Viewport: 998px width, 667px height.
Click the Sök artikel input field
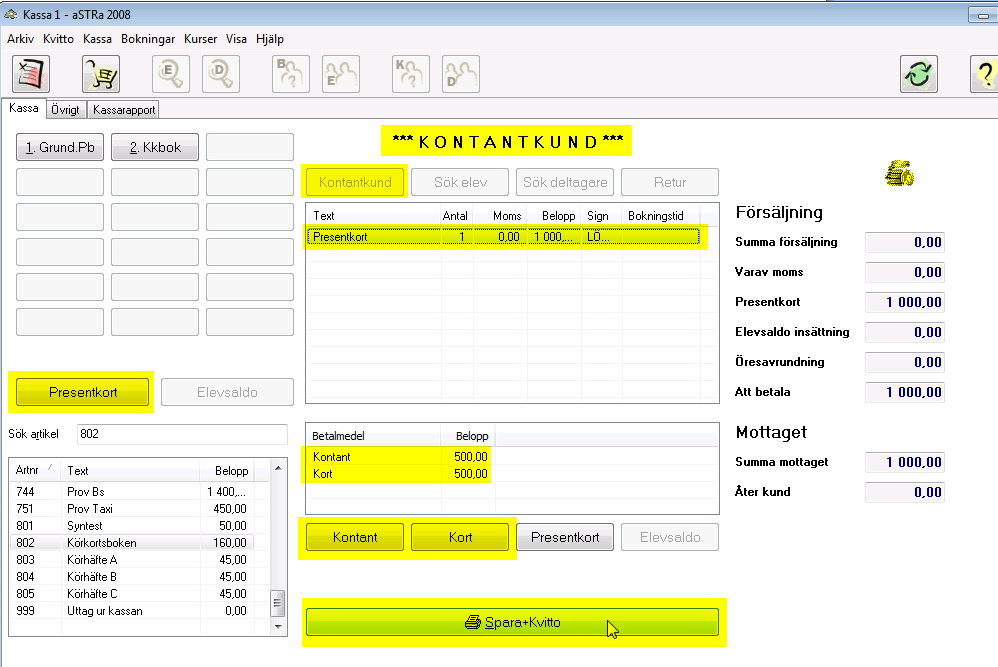pos(182,434)
